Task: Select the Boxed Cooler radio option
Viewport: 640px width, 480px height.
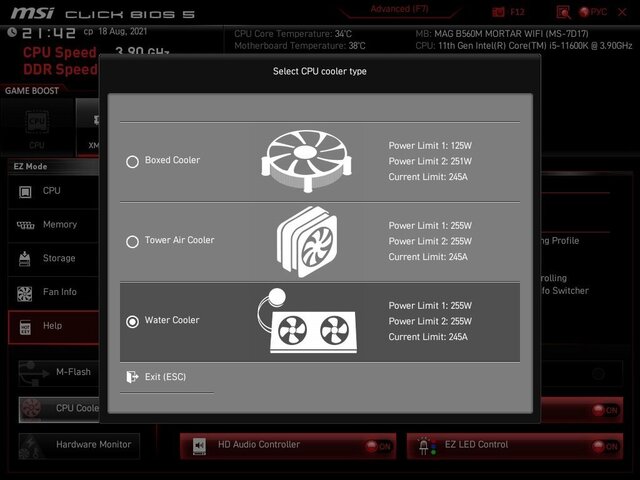Action: (132, 161)
